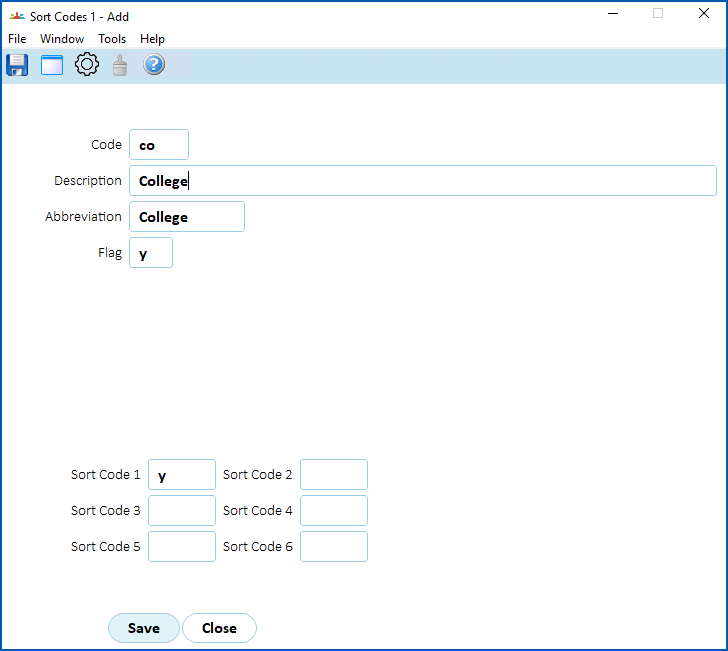Click the floppy disk save icon

tap(17, 65)
